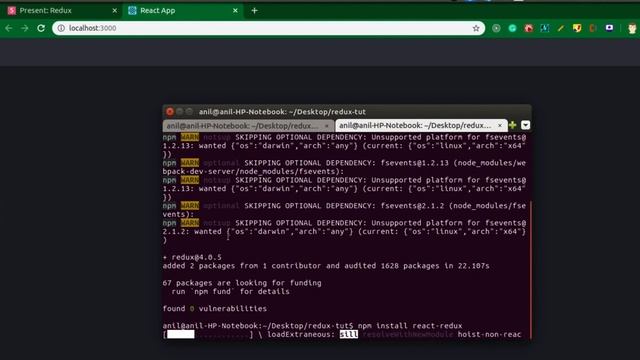Close the terminal window
640x360 pixels.
[x=170, y=111]
